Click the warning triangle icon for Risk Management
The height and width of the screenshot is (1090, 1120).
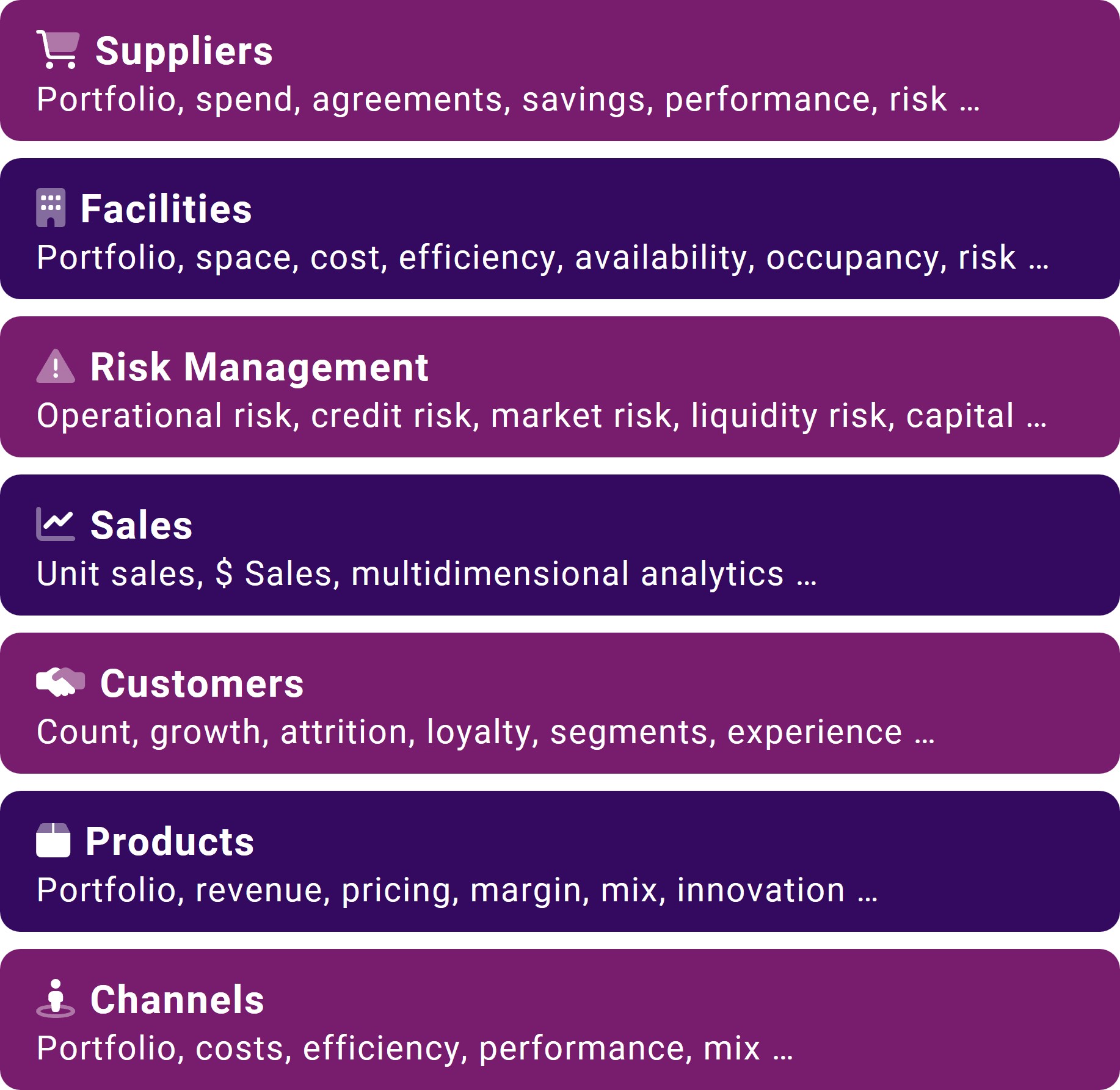[x=56, y=366]
